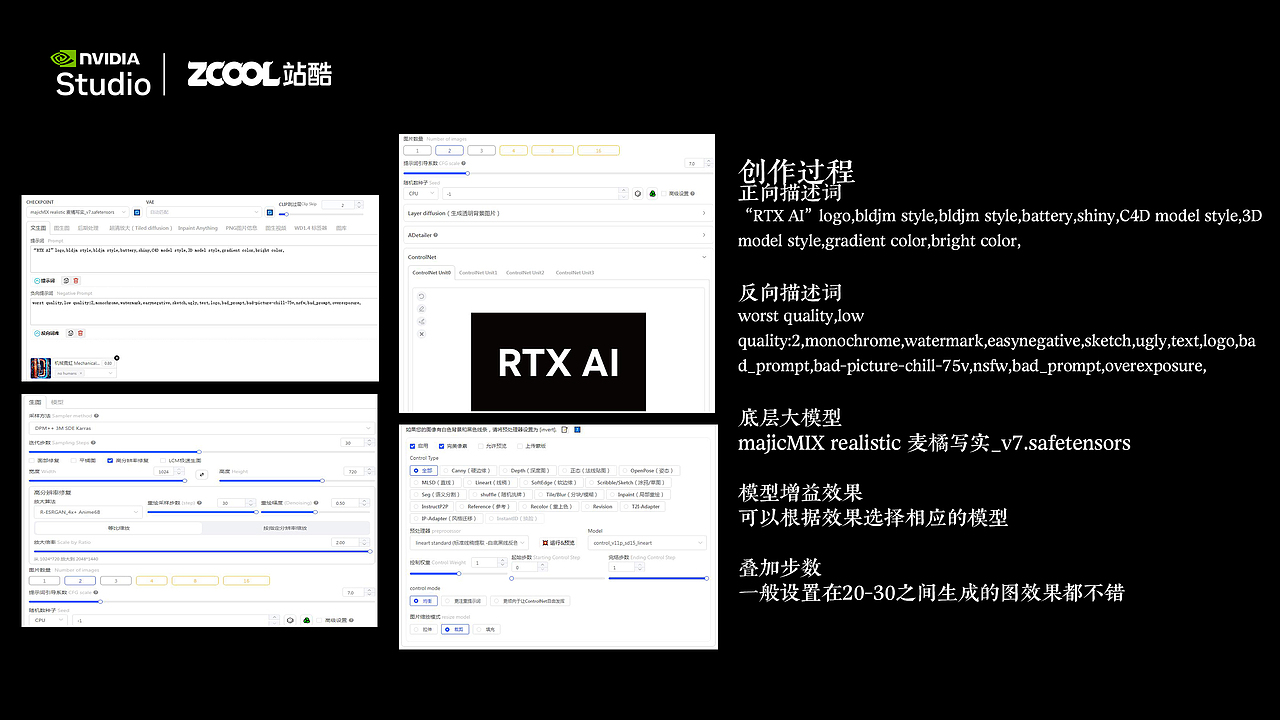The height and width of the screenshot is (720, 1280).
Task: Click the refresh icon next to the CHECKPOINT dropdown
Action: click(x=137, y=212)
